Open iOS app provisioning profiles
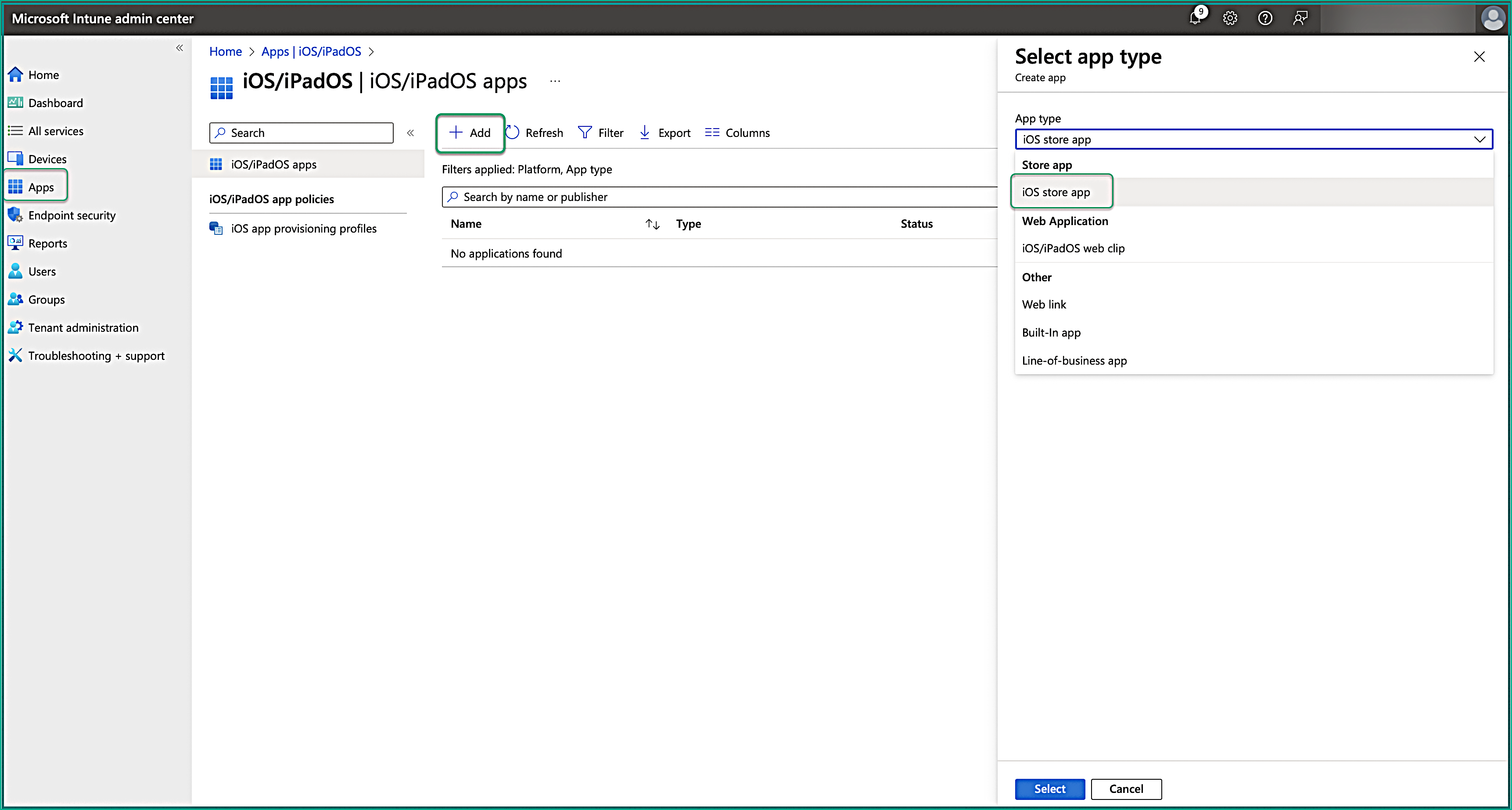The height and width of the screenshot is (810, 1512). click(303, 229)
